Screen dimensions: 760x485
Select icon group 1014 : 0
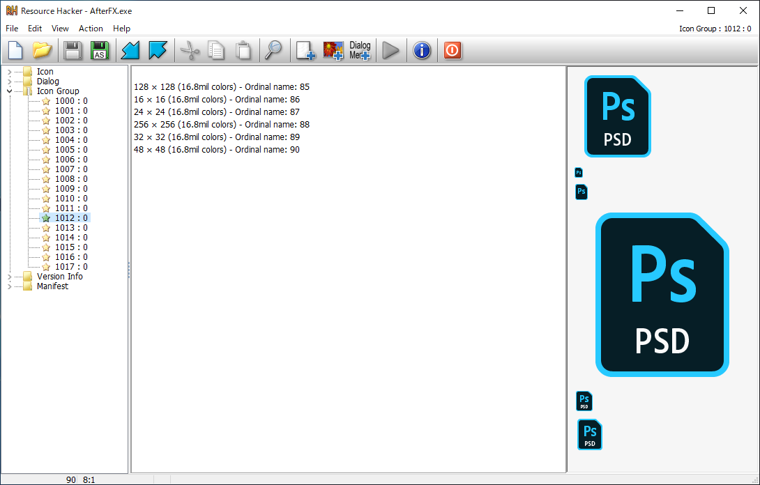[x=71, y=237]
